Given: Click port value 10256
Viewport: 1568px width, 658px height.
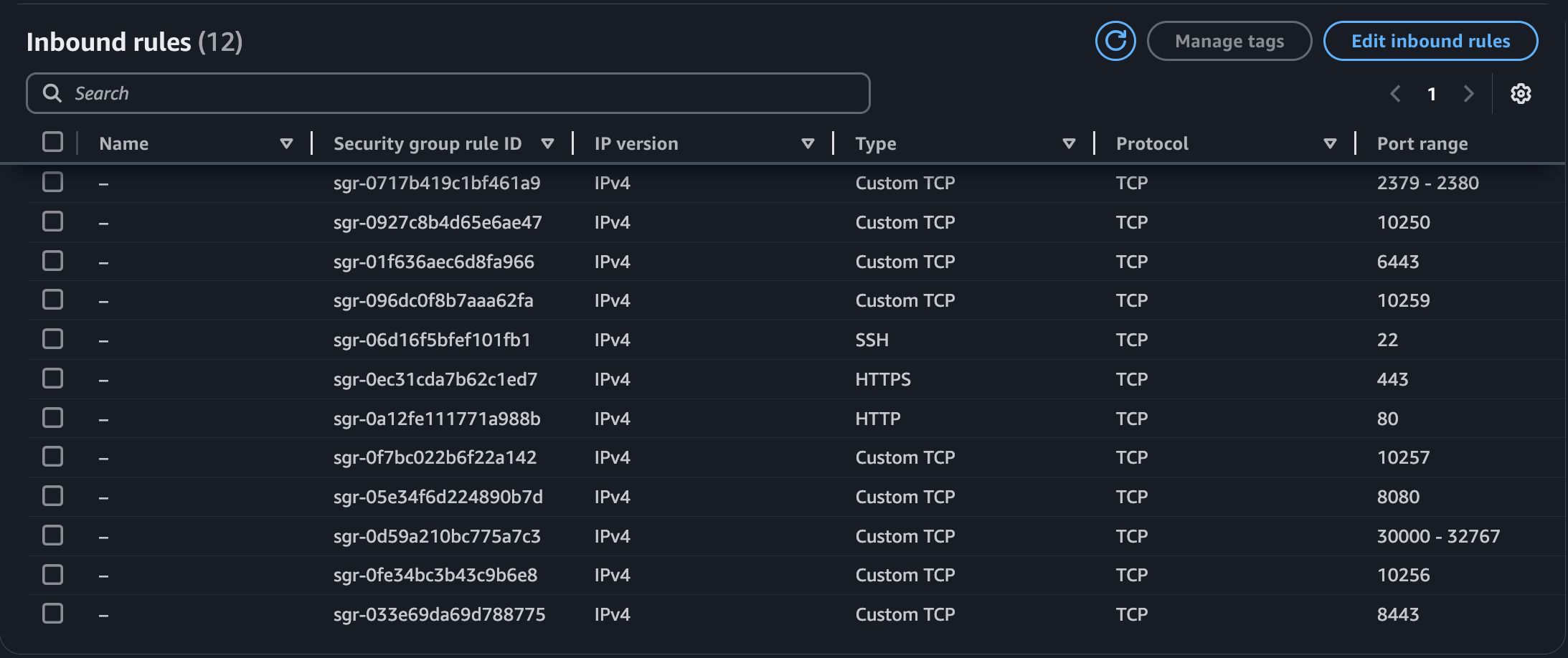Looking at the screenshot, I should pyautogui.click(x=1404, y=575).
